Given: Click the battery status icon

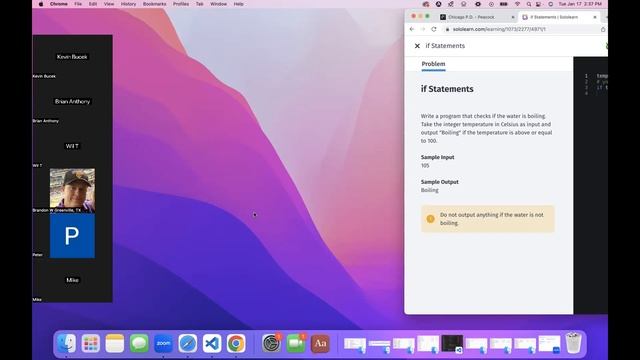Looking at the screenshot, I should pyautogui.click(x=504, y=4).
